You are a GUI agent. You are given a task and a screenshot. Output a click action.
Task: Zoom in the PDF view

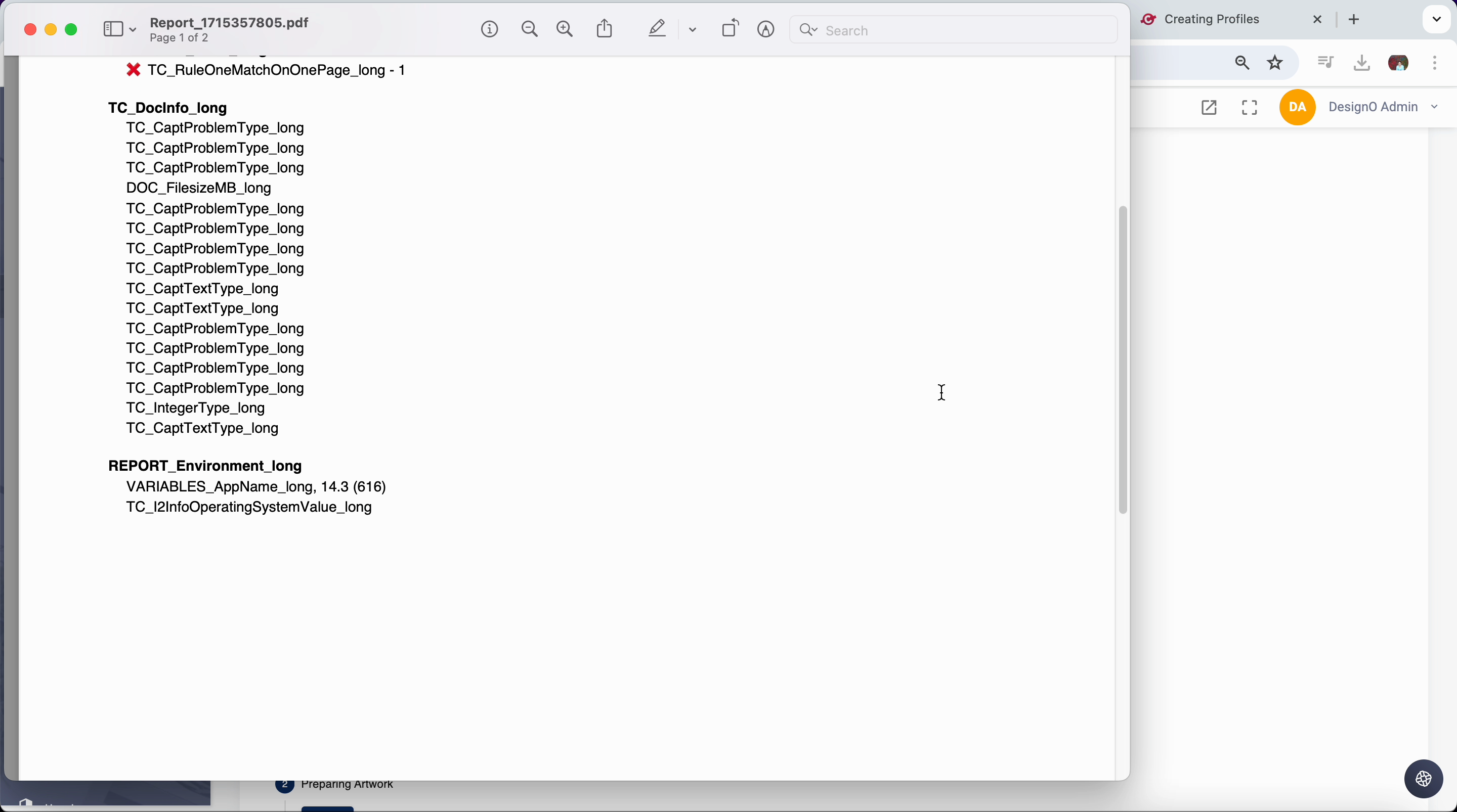pos(565,29)
